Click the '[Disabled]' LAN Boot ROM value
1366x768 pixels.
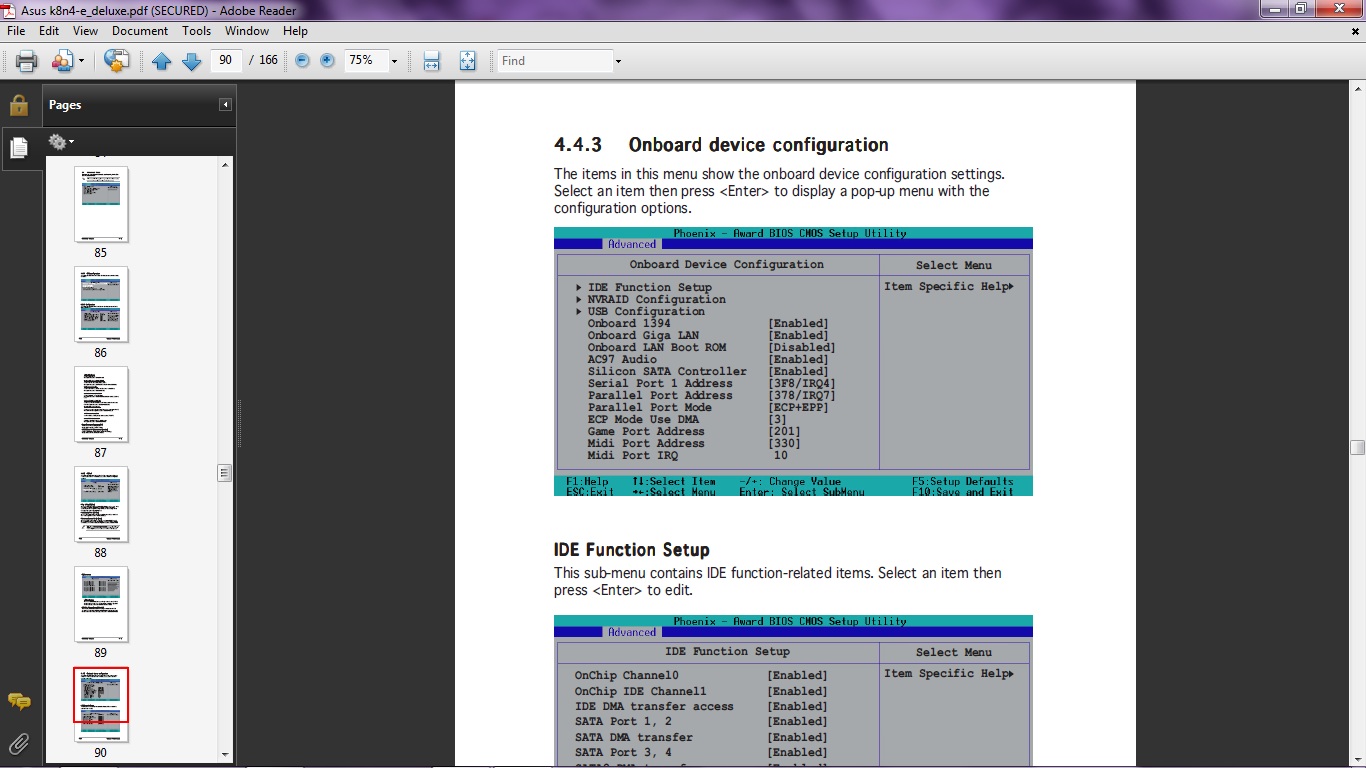pyautogui.click(x=801, y=347)
